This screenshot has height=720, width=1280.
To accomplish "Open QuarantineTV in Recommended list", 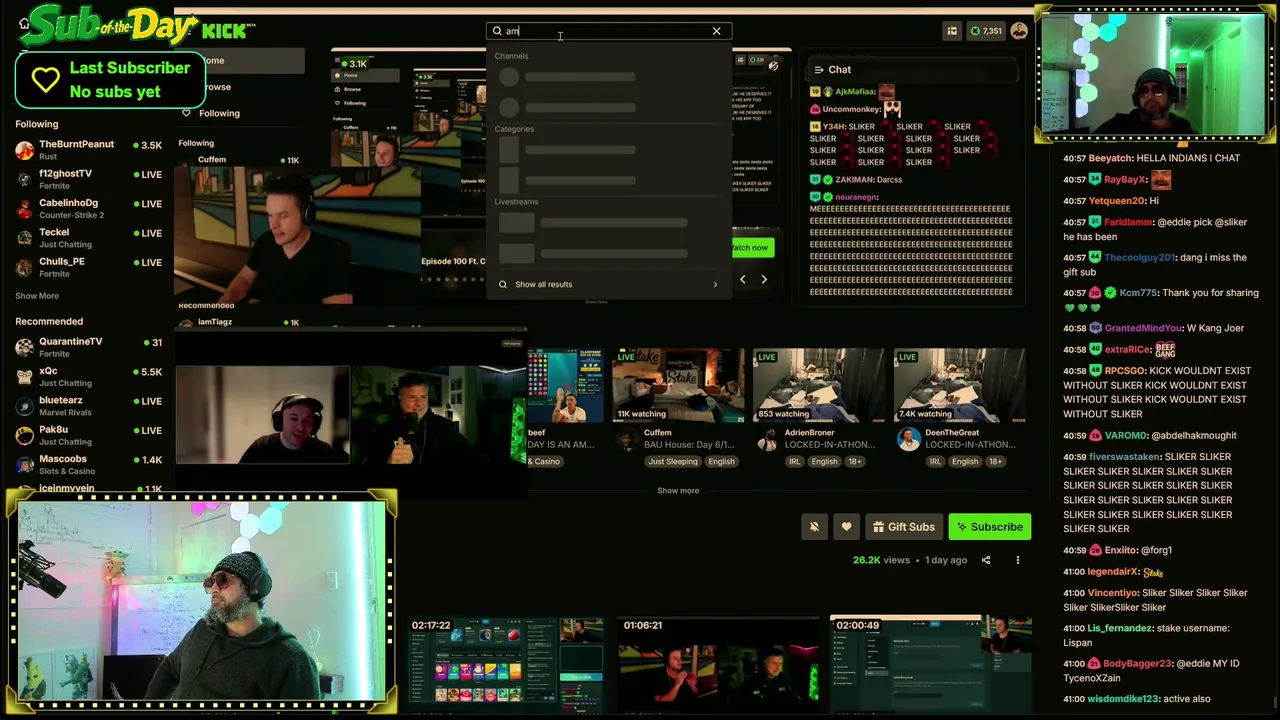I will (x=88, y=347).
